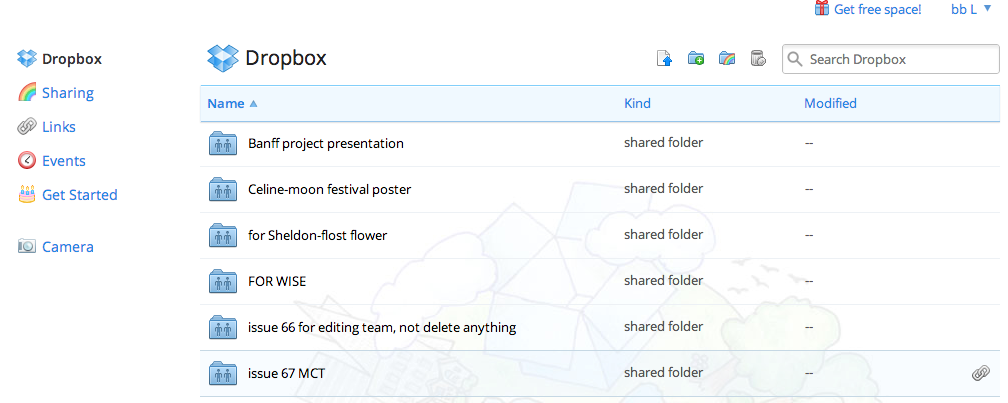Open Events in the sidebar
This screenshot has width=1008, height=403.
point(63,161)
